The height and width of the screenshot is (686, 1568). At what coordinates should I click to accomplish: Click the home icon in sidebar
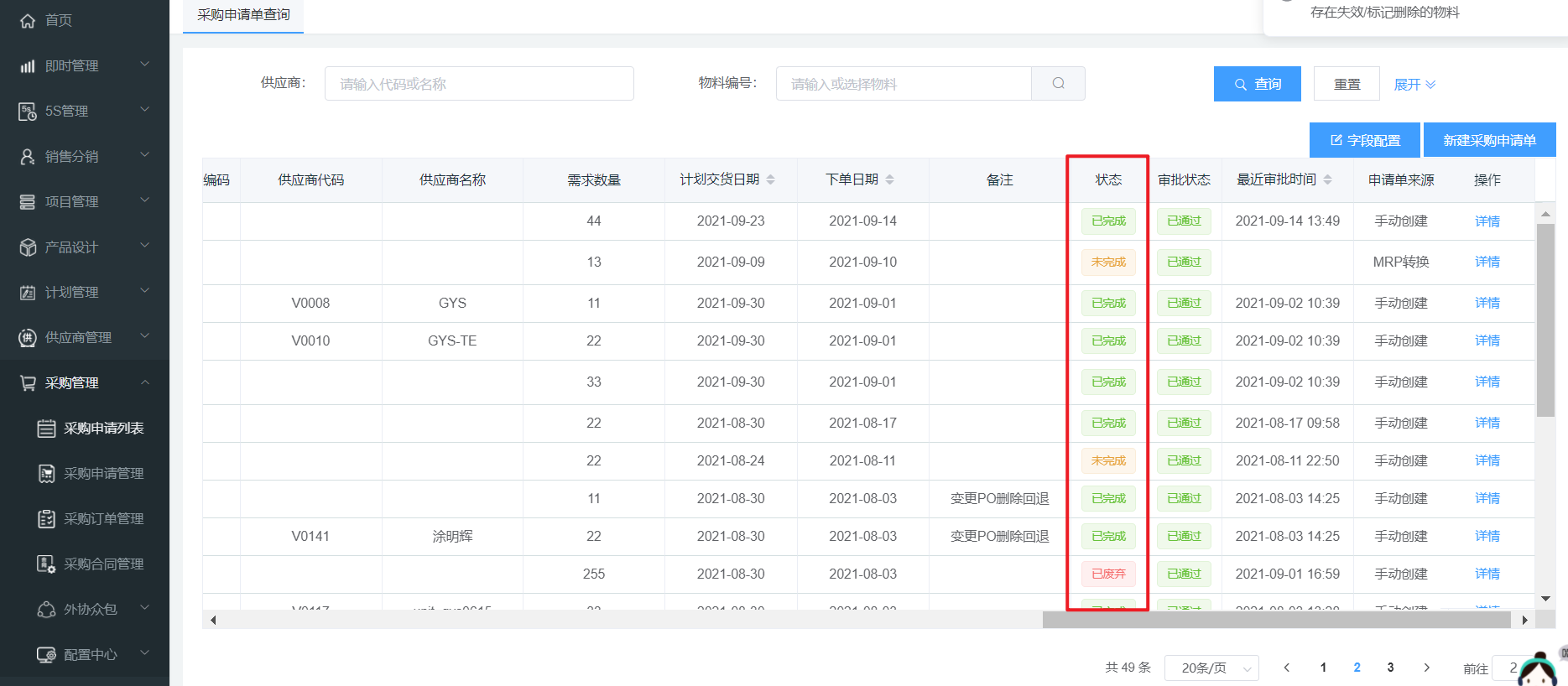click(28, 21)
